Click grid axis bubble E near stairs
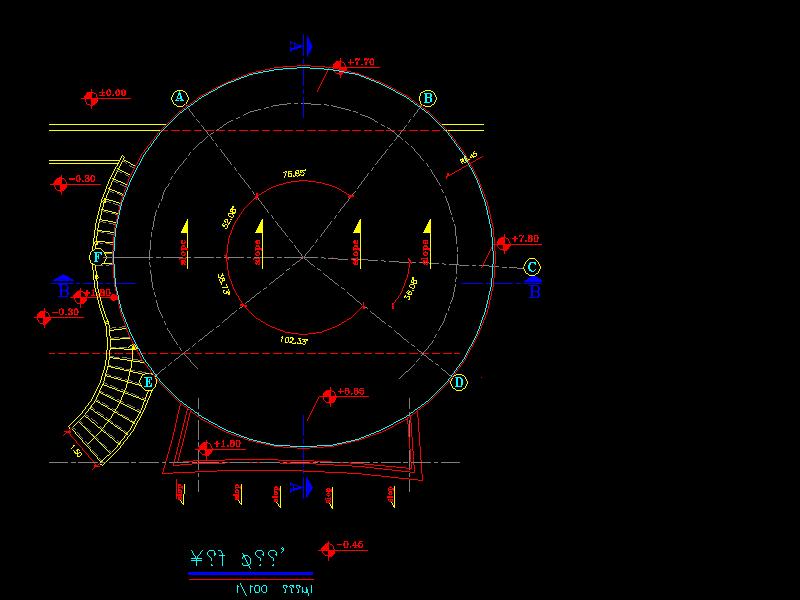The image size is (800, 600). [x=148, y=382]
